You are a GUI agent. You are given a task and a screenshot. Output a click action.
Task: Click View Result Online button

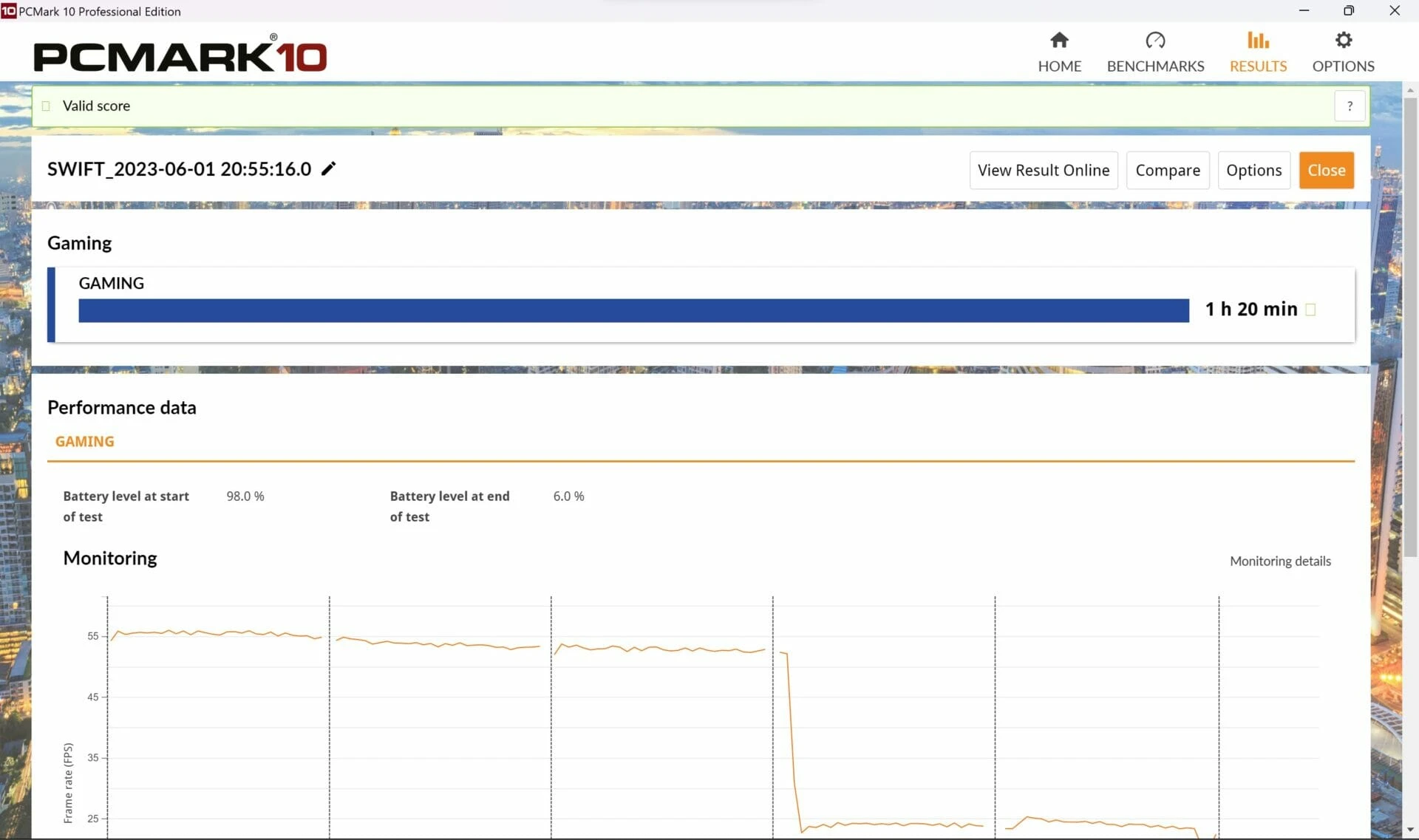(x=1043, y=170)
